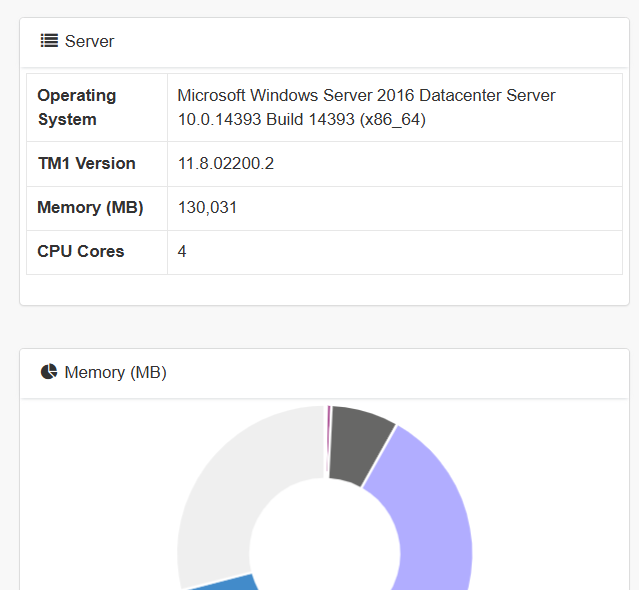Click the blue donut chart segment
Image resolution: width=639 pixels, height=590 pixels.
[228, 583]
